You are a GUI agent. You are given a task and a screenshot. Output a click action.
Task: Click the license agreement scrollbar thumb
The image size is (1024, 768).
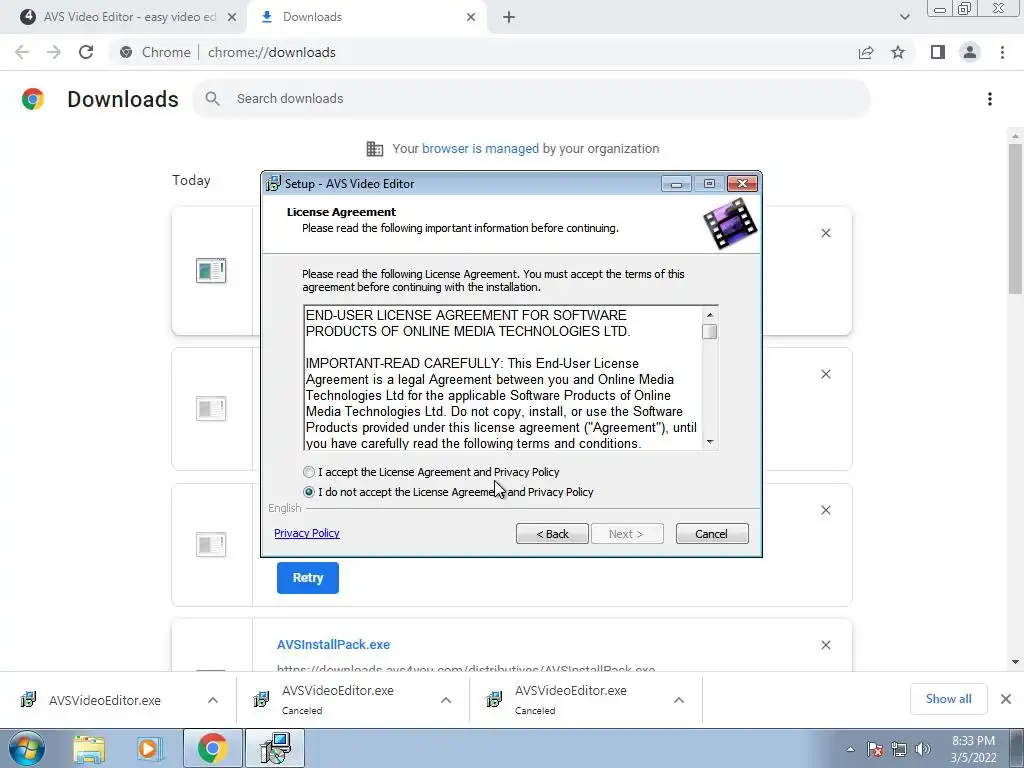point(710,332)
